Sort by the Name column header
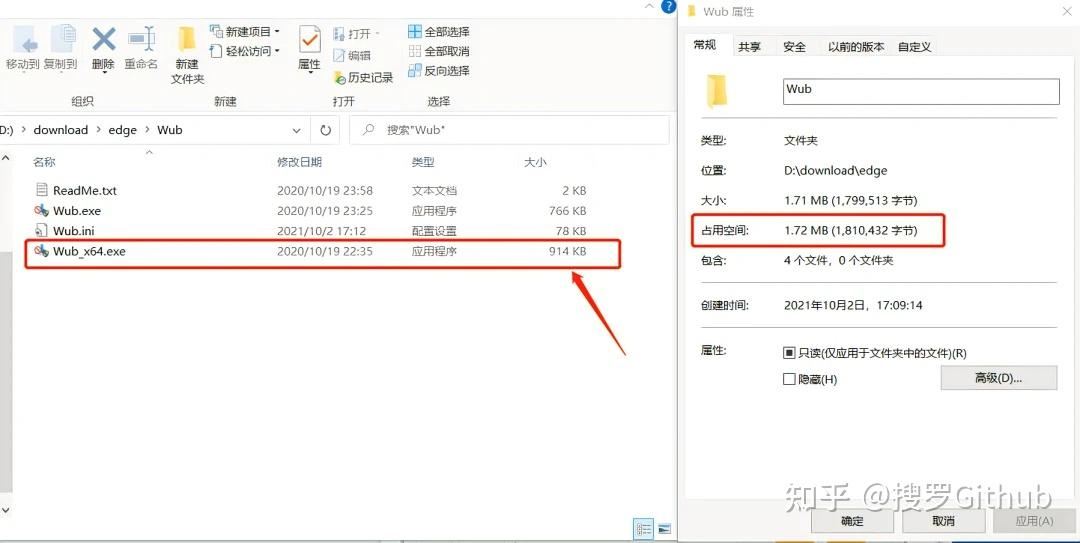This screenshot has height=543, width=1080. coord(44,162)
